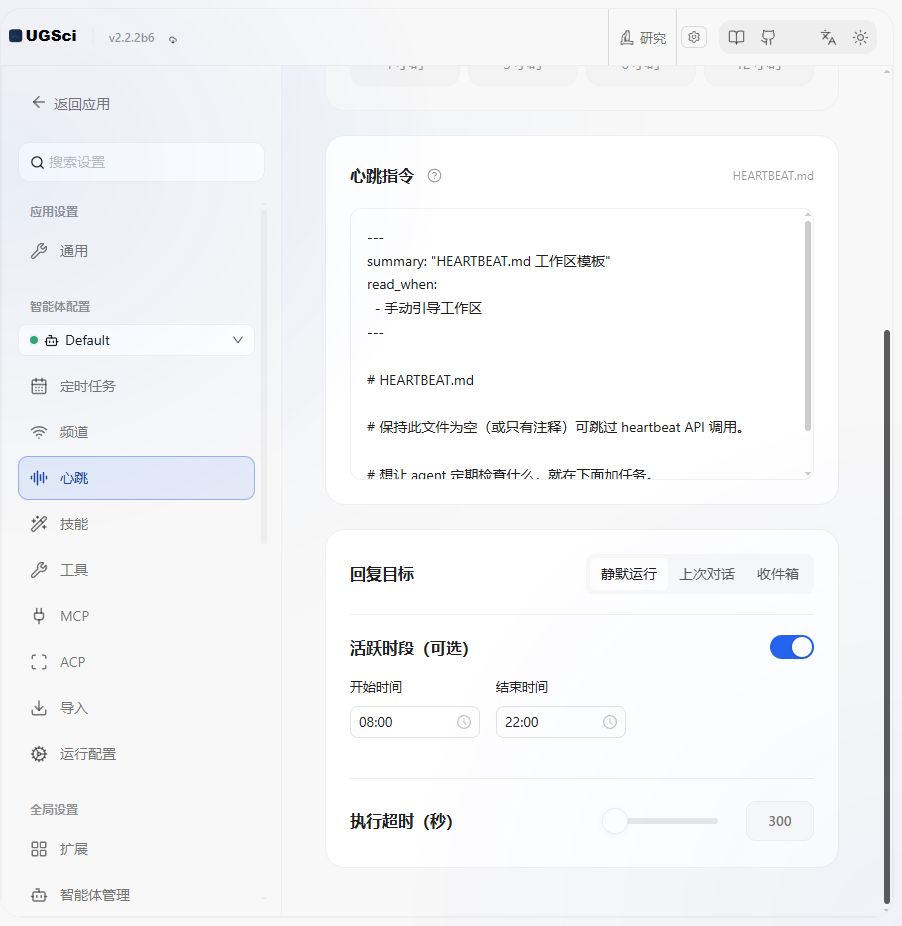The width and height of the screenshot is (902, 926).
Task: Select 收件箱 reply target
Action: (777, 574)
